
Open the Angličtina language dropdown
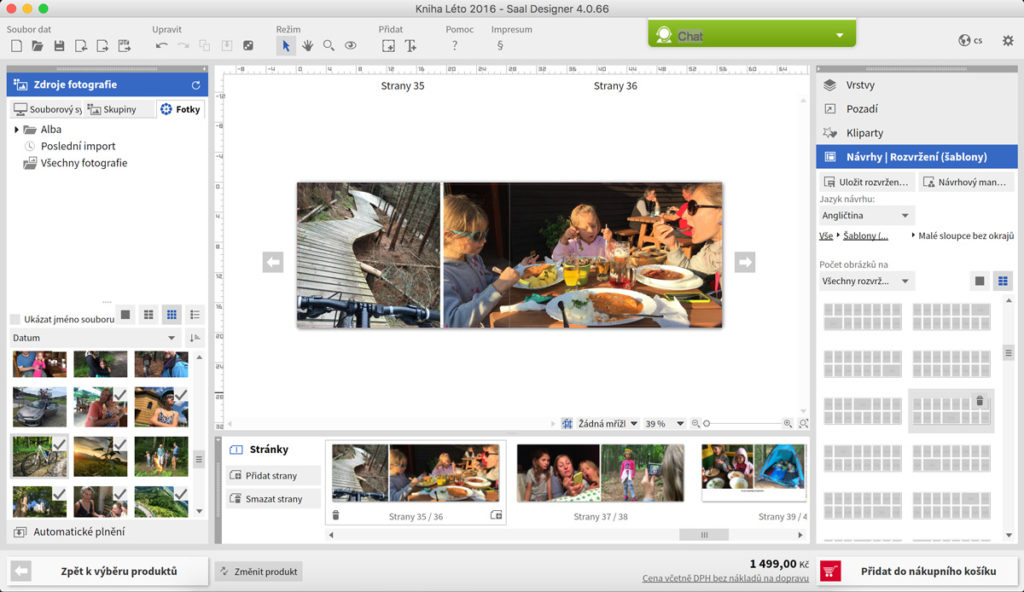coord(866,215)
